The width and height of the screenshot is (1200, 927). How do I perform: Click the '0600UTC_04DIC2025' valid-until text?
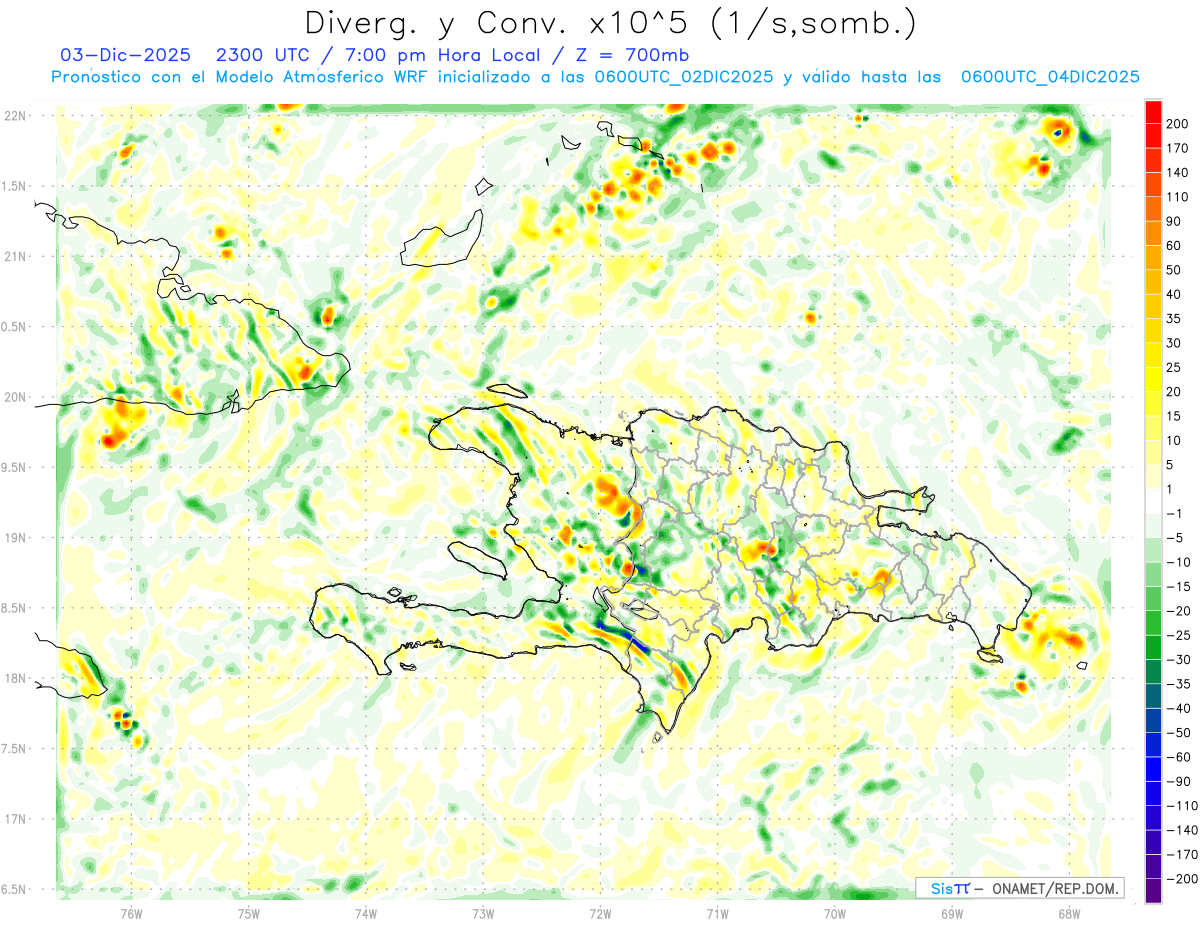[1049, 77]
